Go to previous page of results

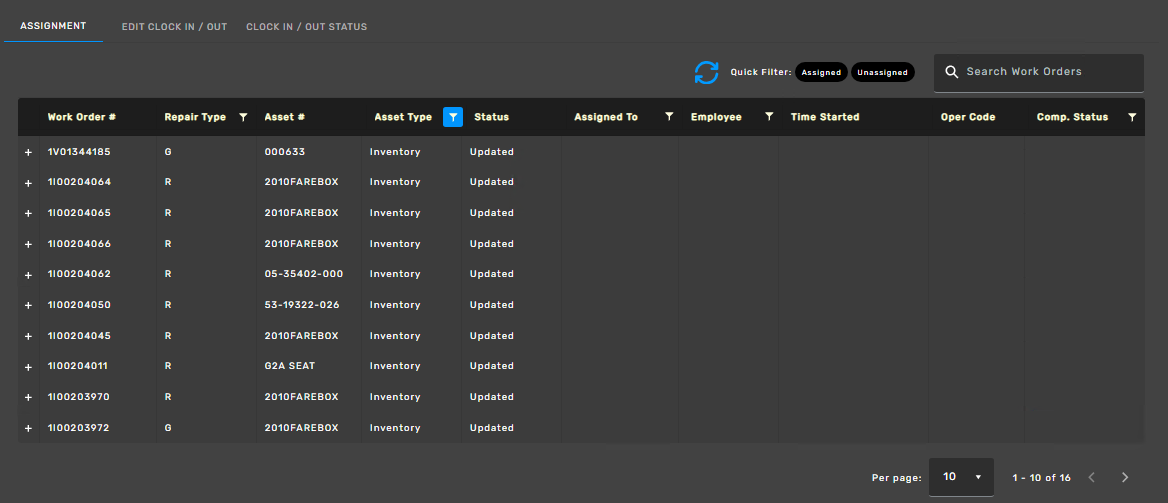point(1092,477)
